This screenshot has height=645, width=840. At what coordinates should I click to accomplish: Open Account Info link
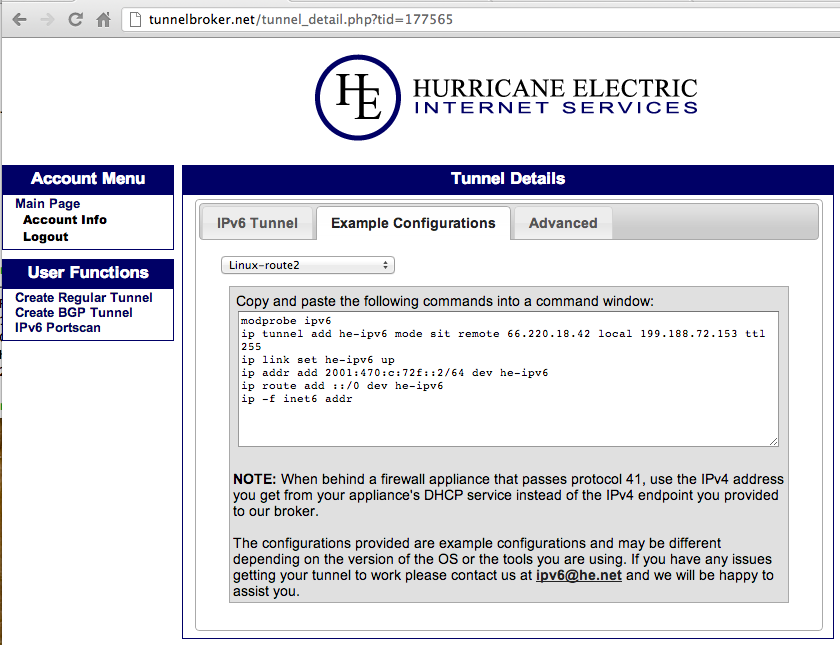tap(65, 220)
